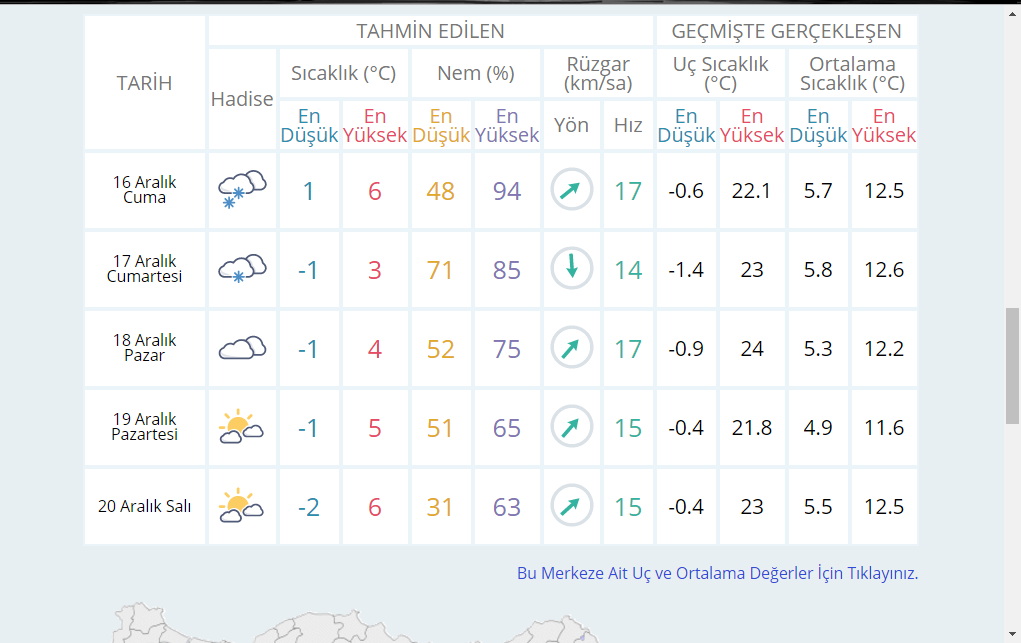Click the 20 Aralık Salı date cell
Viewport: 1021px width, 643px height.
(x=145, y=506)
